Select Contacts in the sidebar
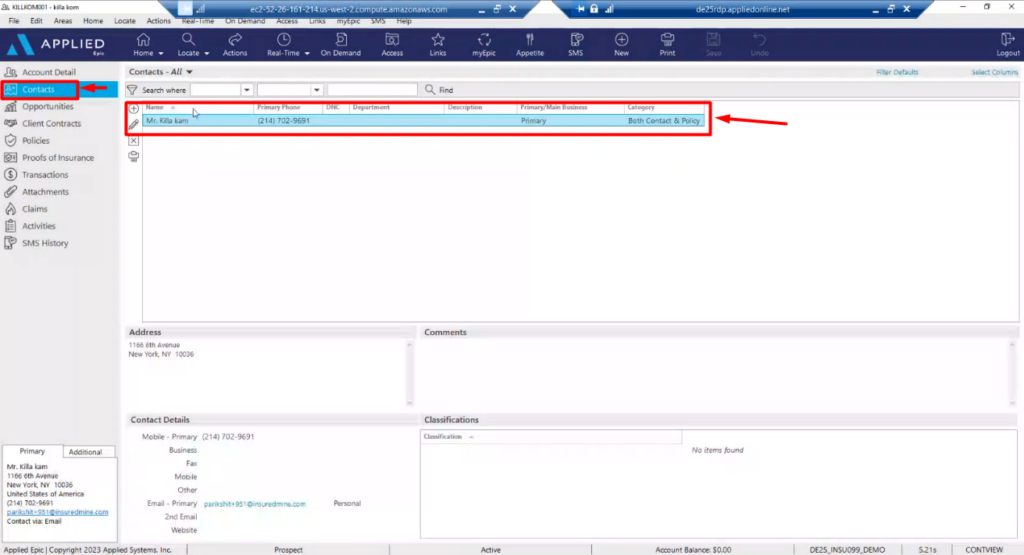The image size is (1024, 555). [x=39, y=89]
